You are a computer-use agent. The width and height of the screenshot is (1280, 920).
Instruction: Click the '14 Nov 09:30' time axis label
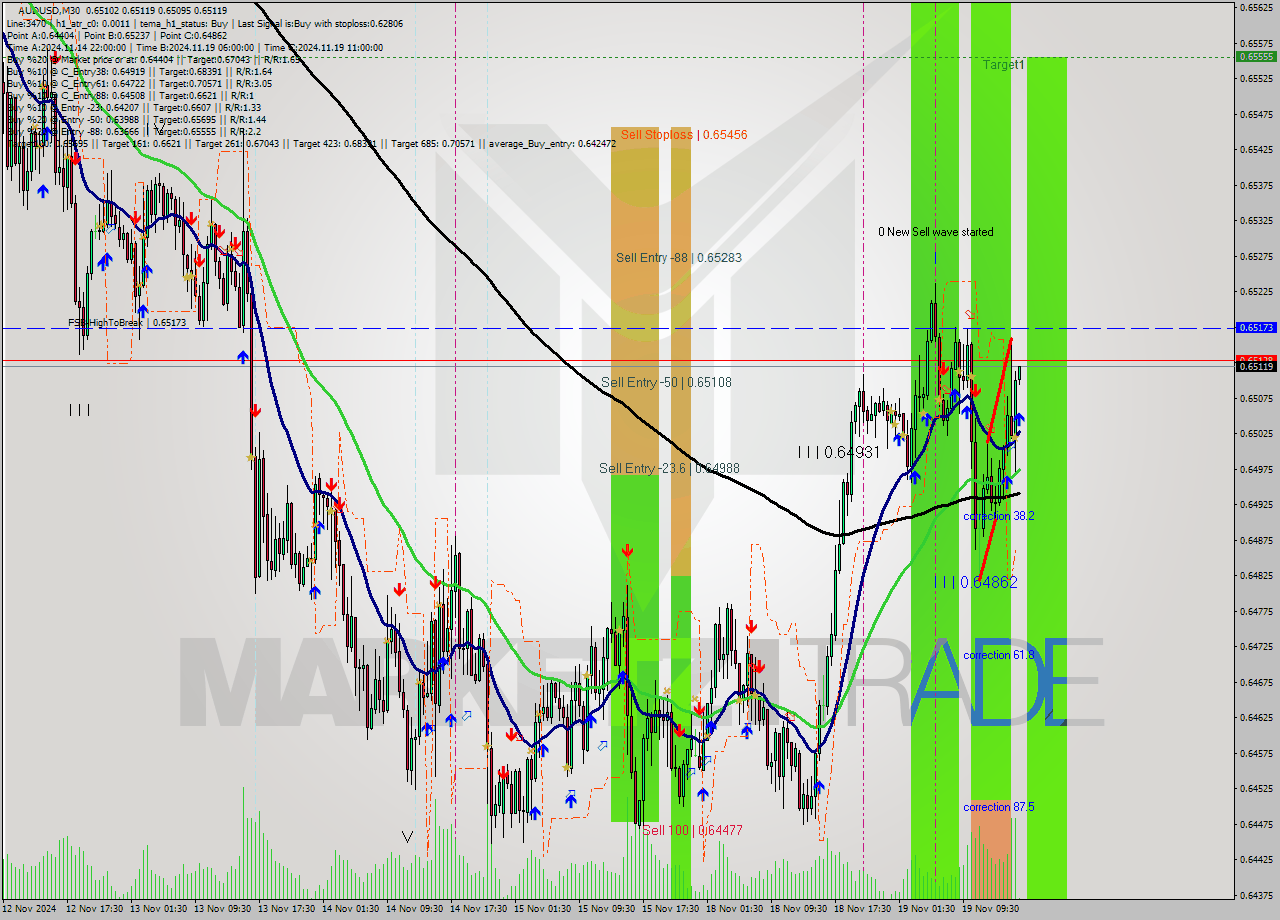tap(414, 909)
